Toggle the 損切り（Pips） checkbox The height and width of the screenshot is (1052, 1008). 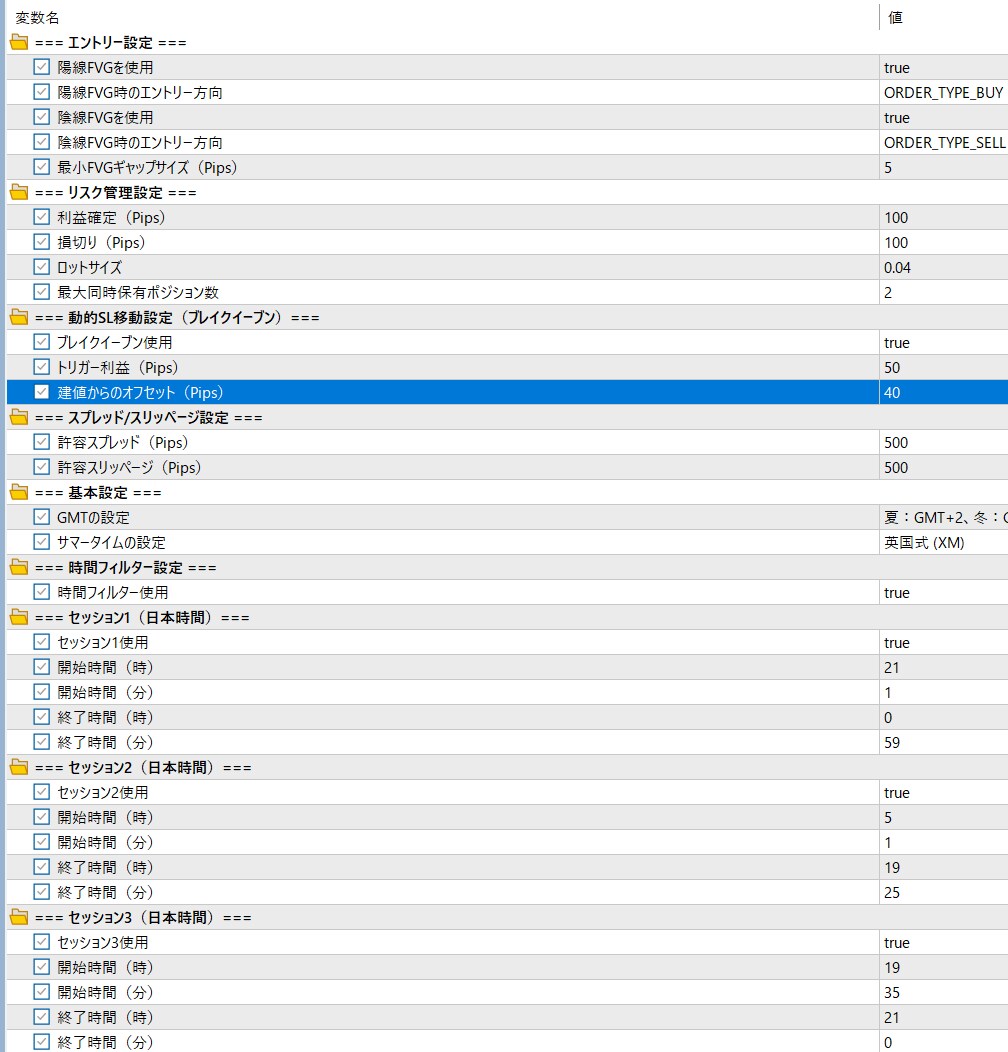(42, 242)
